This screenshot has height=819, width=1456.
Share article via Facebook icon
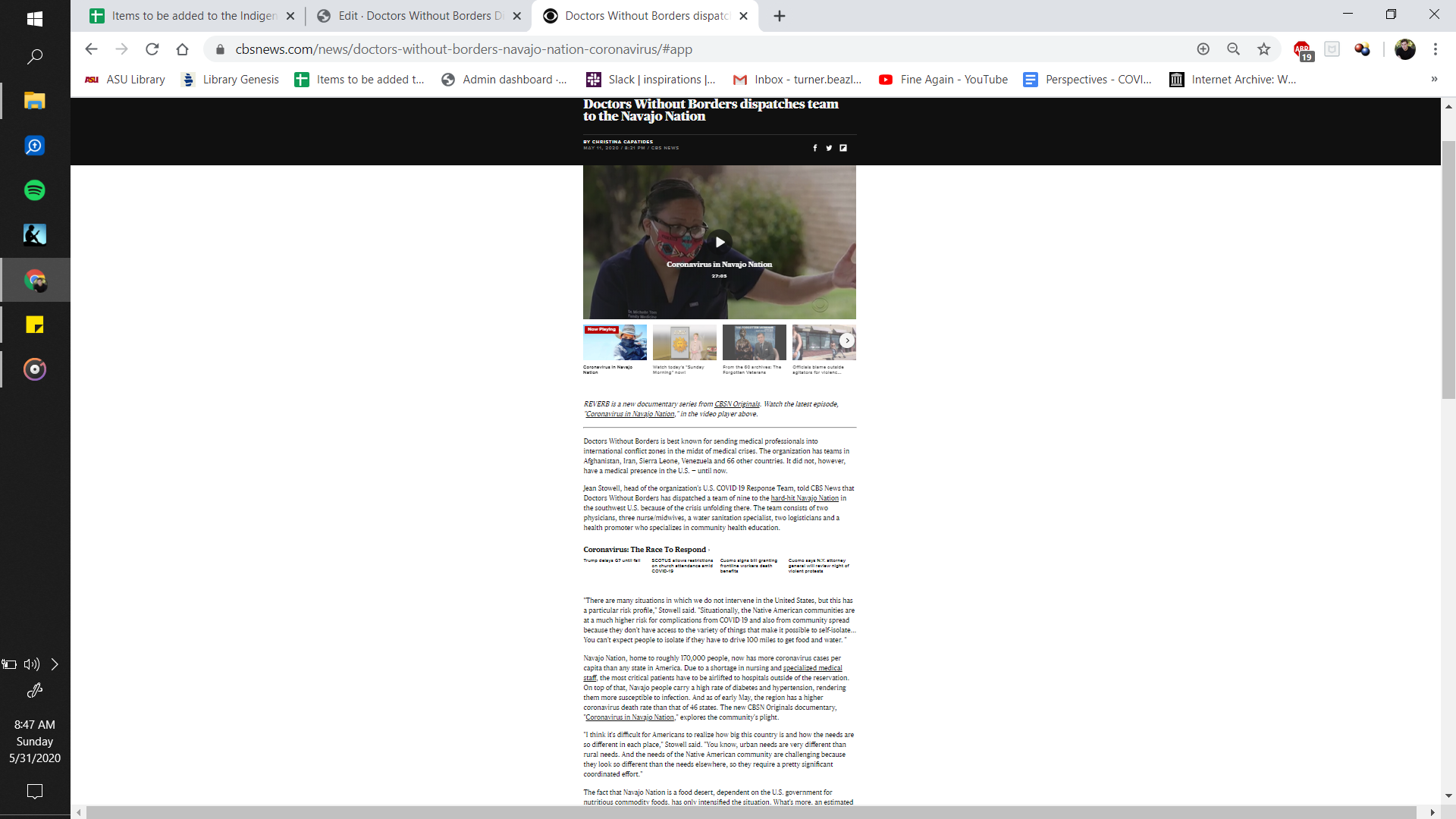815,148
